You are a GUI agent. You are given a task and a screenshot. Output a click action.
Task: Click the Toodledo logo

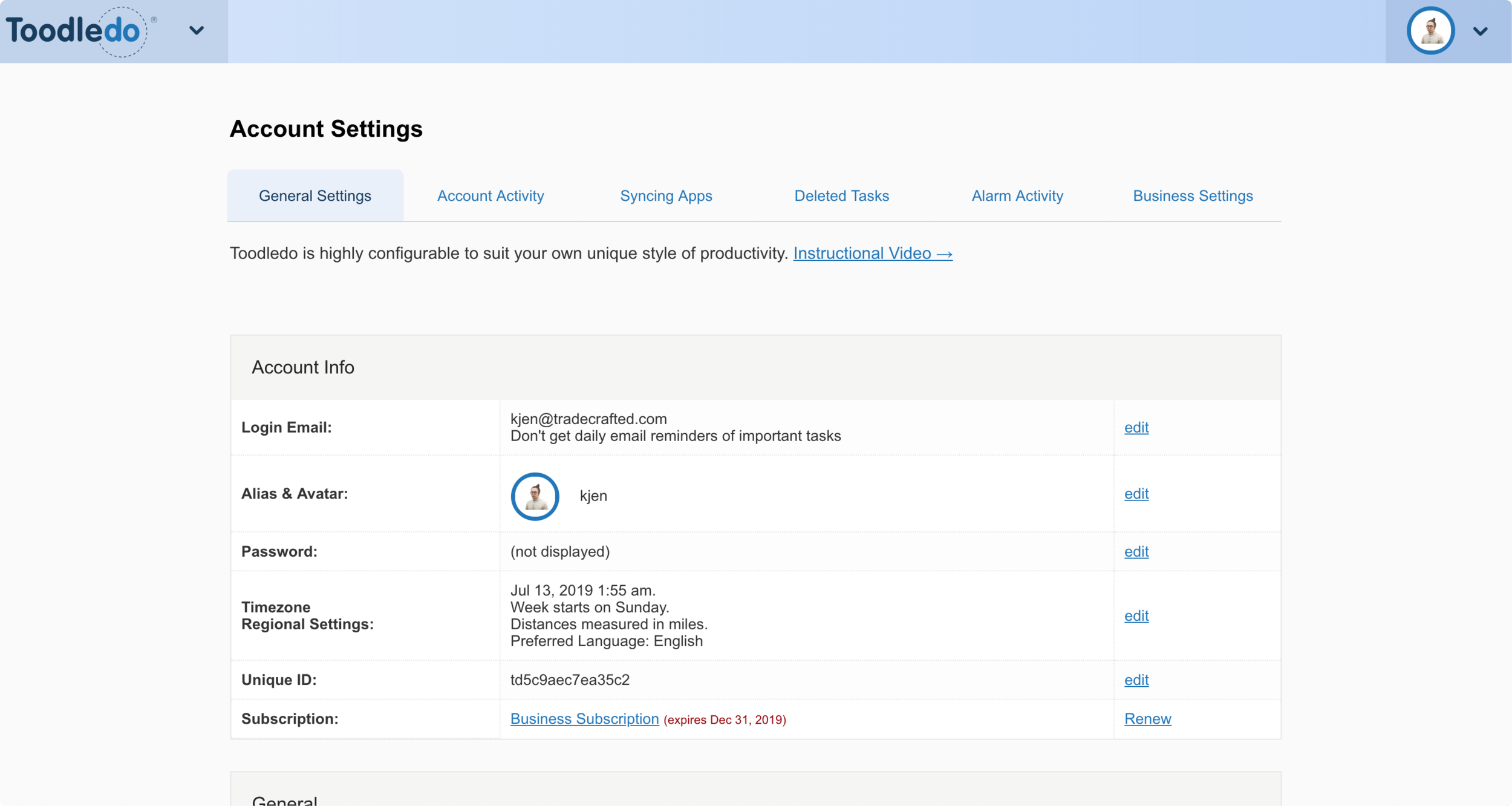[81, 31]
